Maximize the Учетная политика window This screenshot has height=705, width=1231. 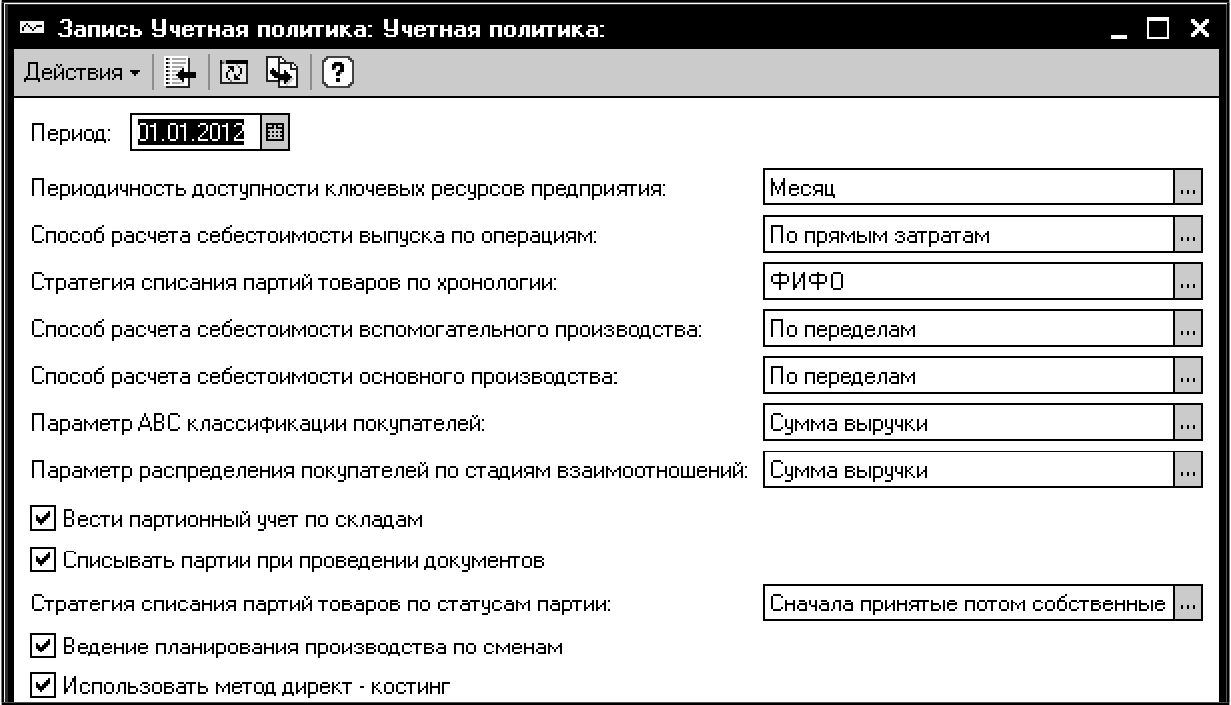coord(1159,31)
